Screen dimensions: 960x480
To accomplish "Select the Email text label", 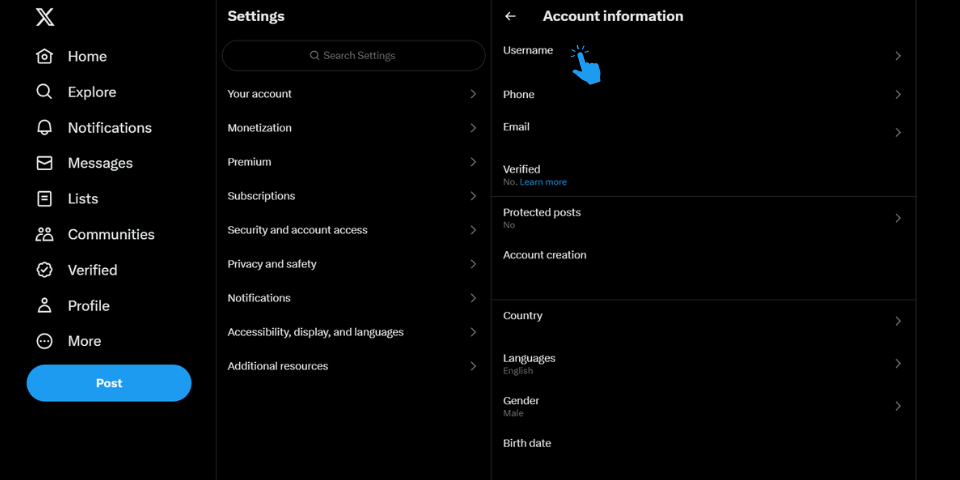I will click(x=516, y=127).
